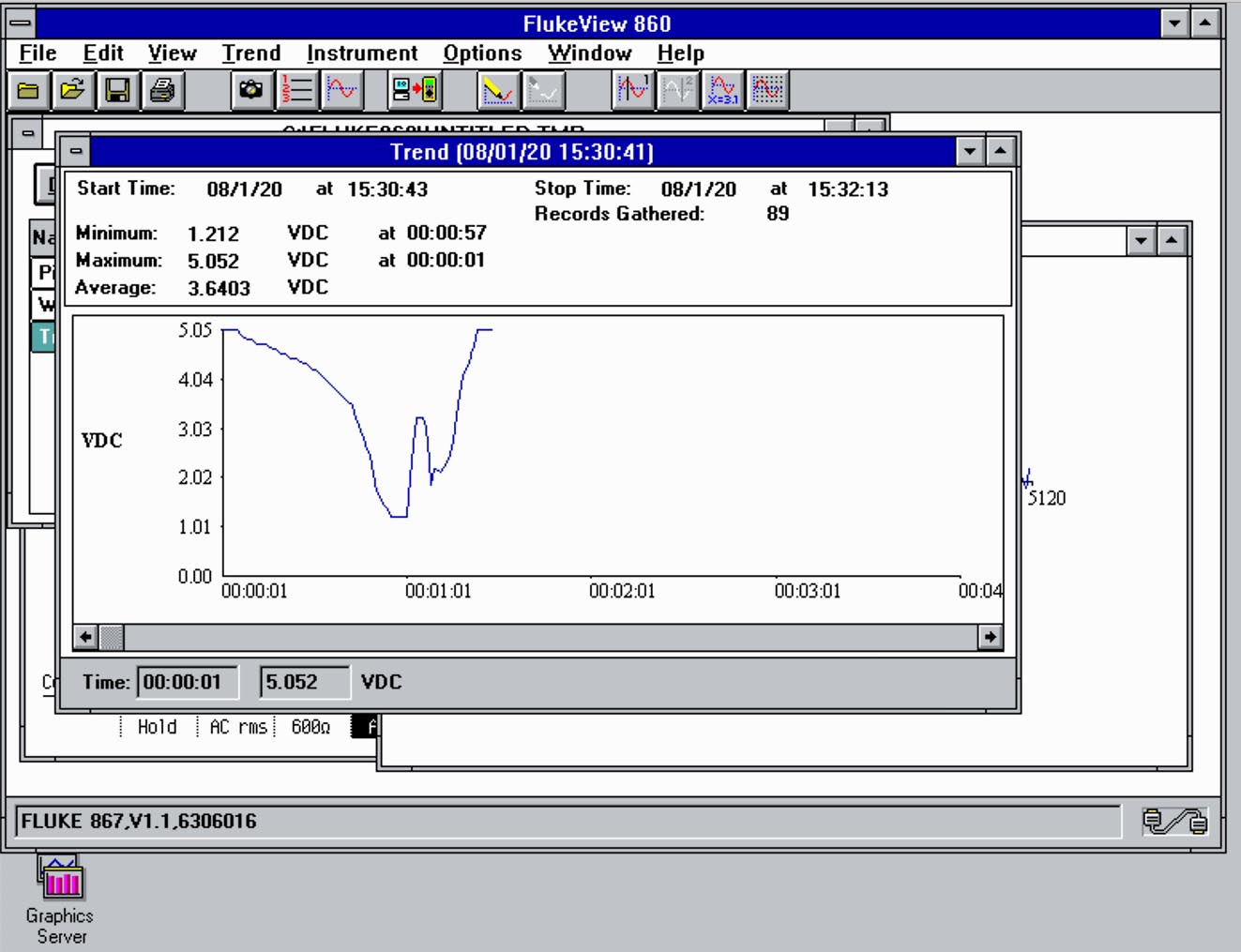This screenshot has height=952, width=1241.
Task: Click the Trend window title bar
Action: 522,151
